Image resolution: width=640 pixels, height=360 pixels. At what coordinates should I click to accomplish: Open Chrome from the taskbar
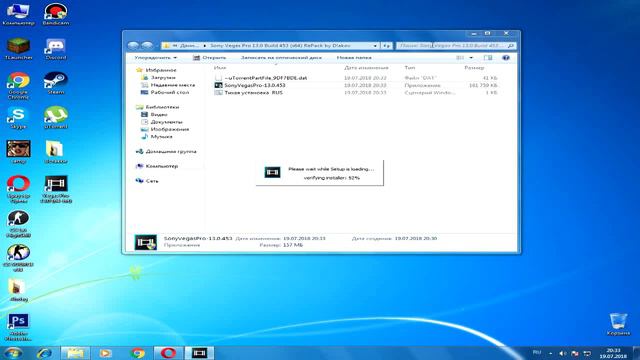tap(138, 353)
